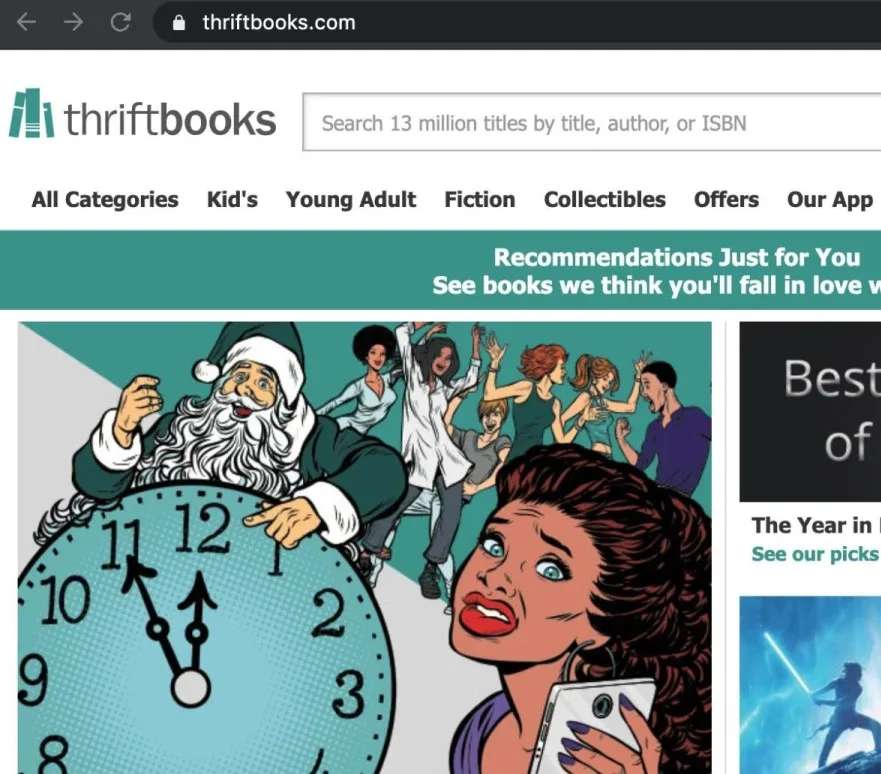Click the browser forward arrow
Image resolution: width=881 pixels, height=774 pixels.
[x=74, y=22]
